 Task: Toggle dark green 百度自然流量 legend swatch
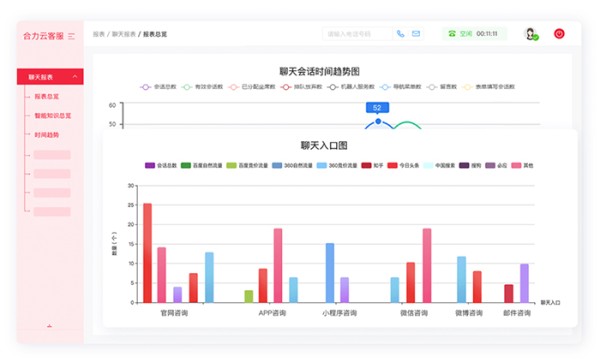tap(186, 165)
